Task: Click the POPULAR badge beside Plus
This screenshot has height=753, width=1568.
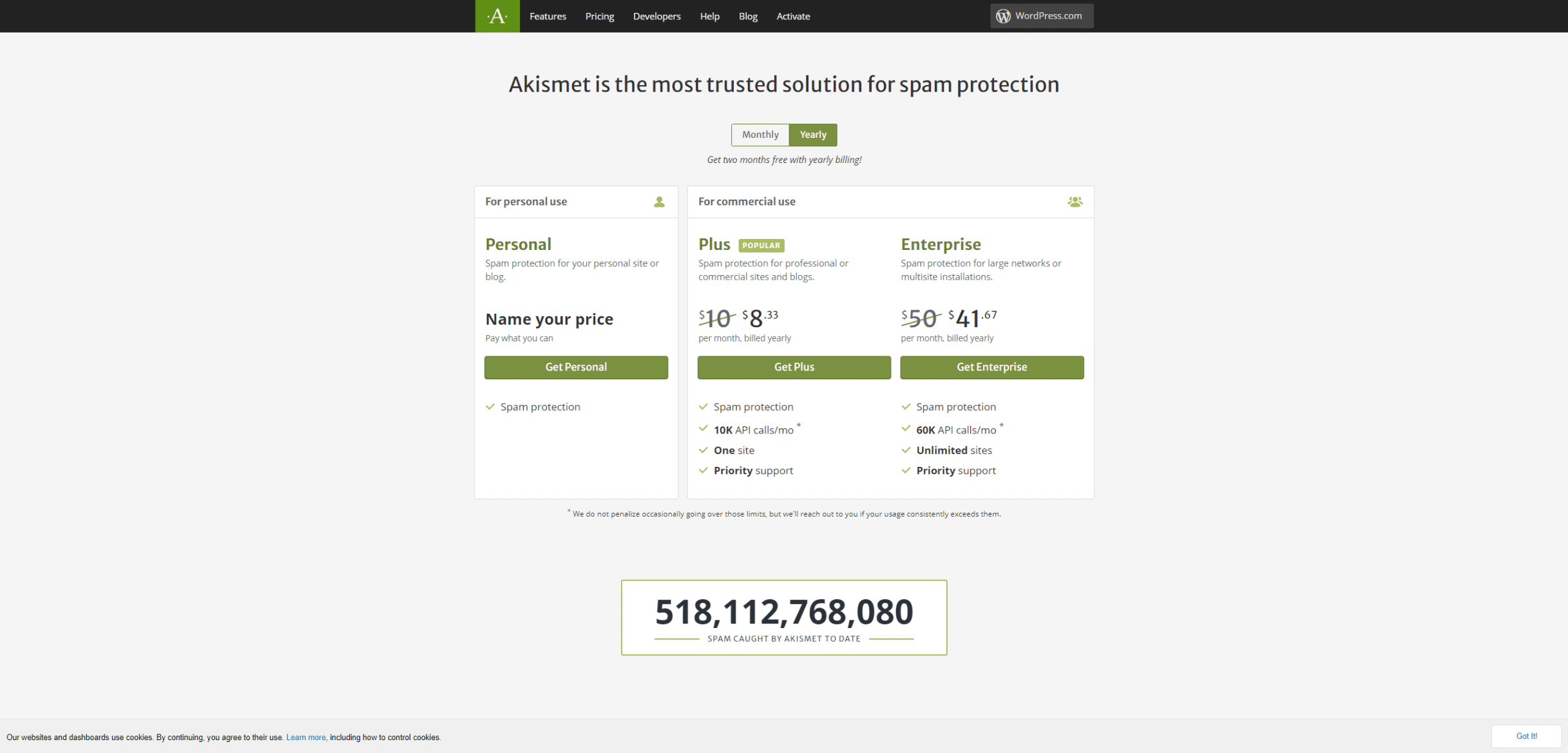Action: click(761, 245)
